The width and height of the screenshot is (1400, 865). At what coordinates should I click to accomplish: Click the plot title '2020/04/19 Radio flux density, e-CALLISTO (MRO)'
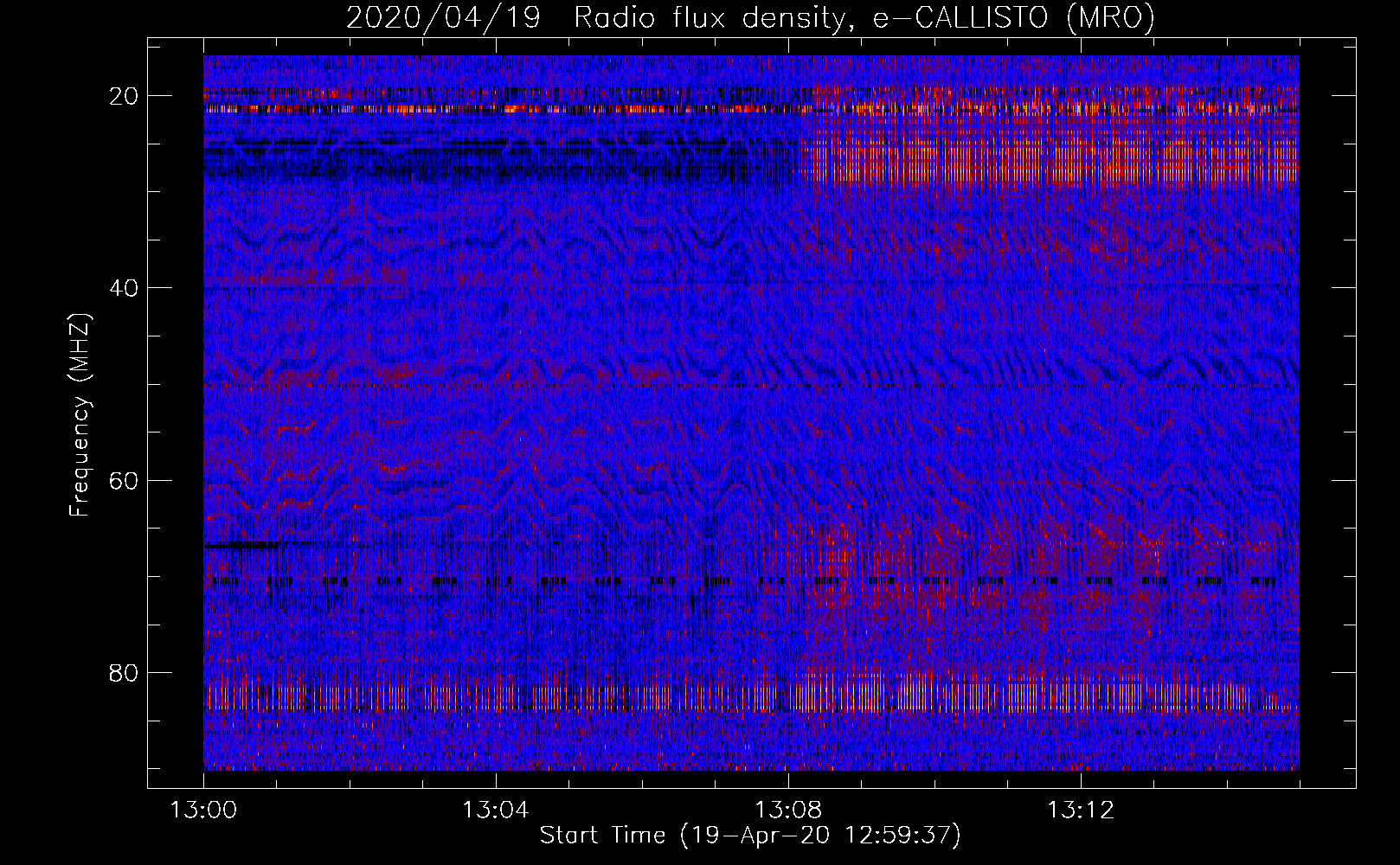pos(750,17)
